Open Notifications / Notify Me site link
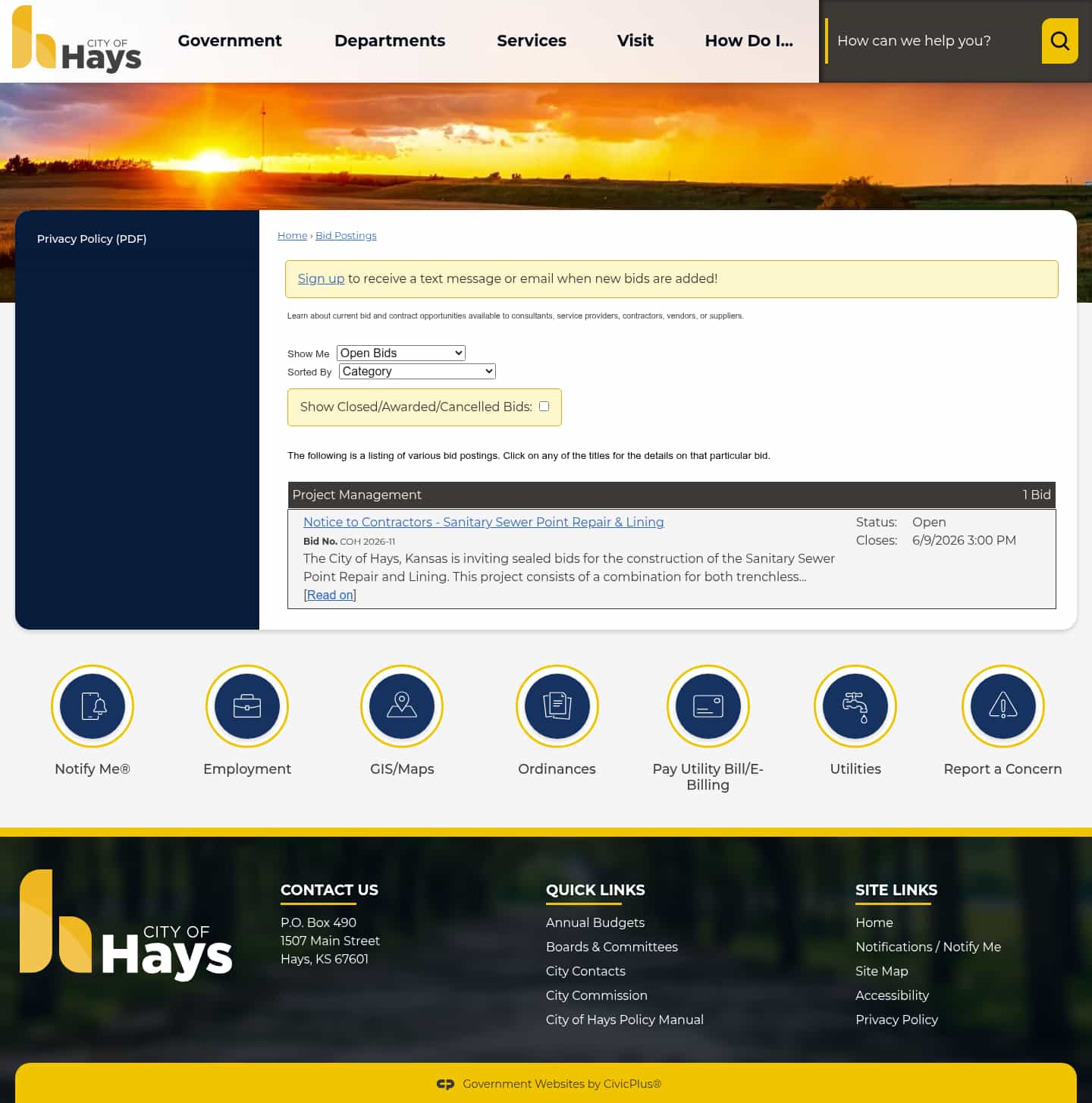The height and width of the screenshot is (1103, 1092). [x=928, y=947]
